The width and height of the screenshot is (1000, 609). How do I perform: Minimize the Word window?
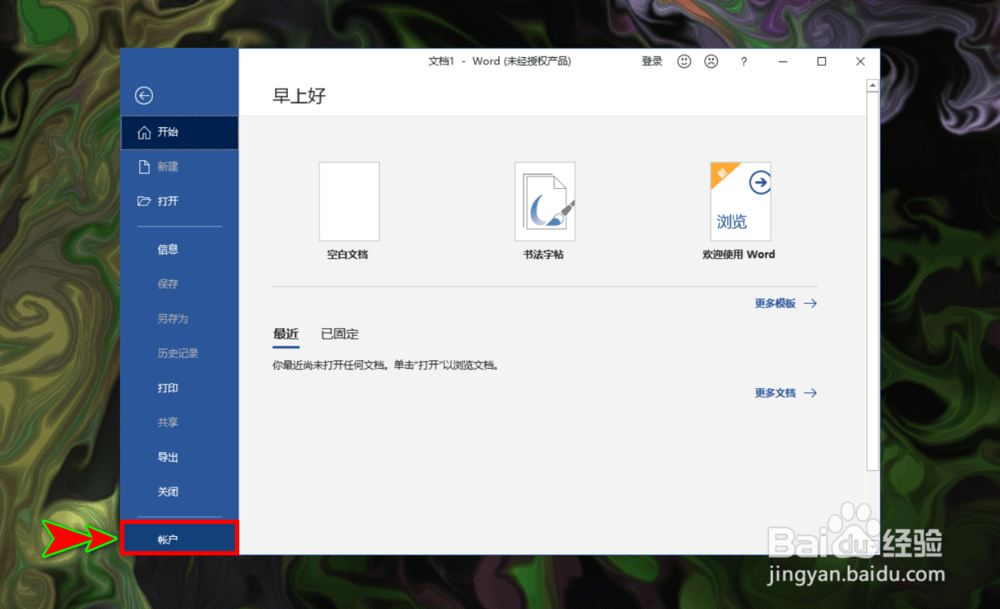(x=783, y=61)
